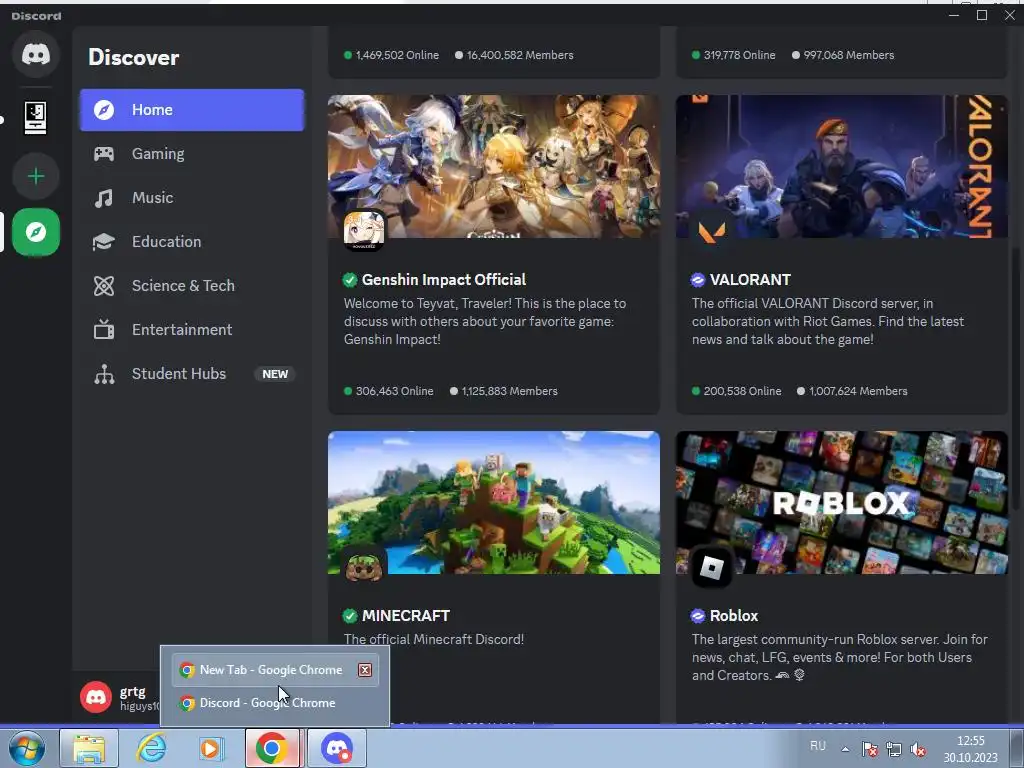Click the NEW badge next to Student Hubs
This screenshot has height=768, width=1024.
coord(275,374)
